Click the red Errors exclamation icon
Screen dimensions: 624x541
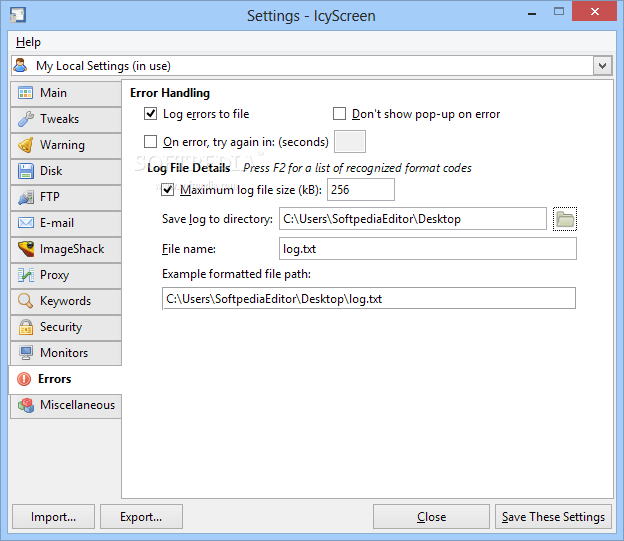24,379
